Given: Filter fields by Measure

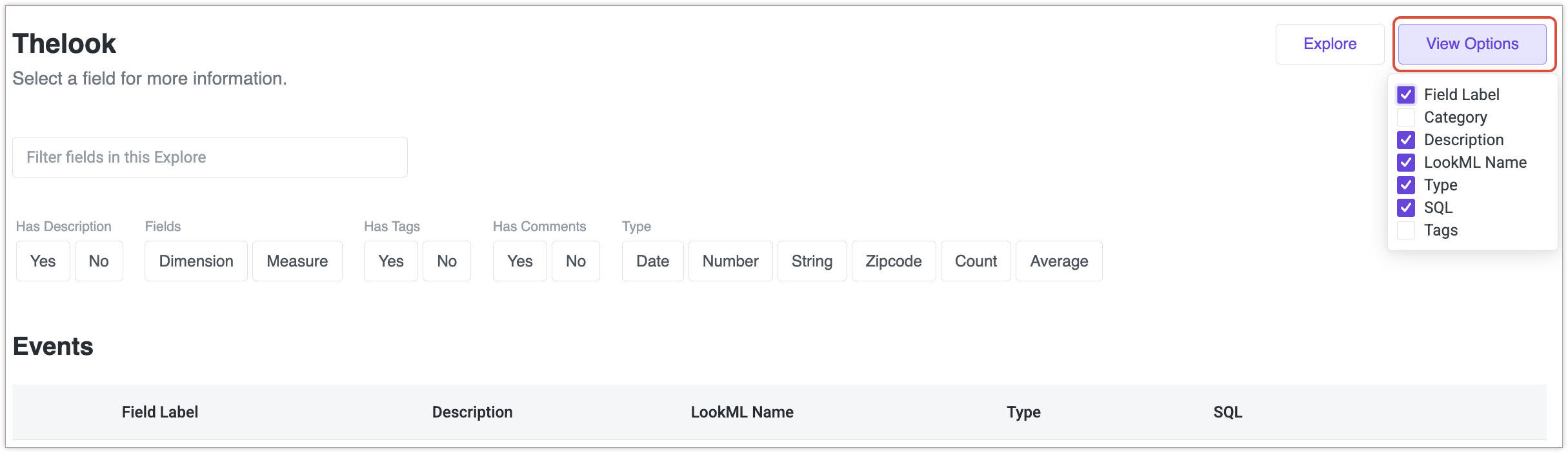Looking at the screenshot, I should pos(297,261).
